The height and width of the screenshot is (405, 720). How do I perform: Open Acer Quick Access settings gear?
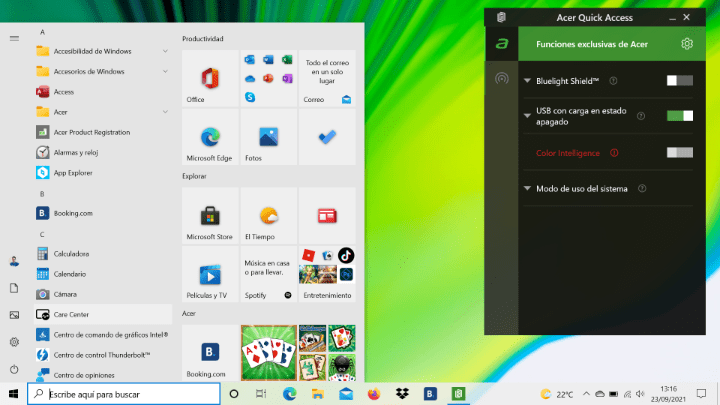(686, 44)
